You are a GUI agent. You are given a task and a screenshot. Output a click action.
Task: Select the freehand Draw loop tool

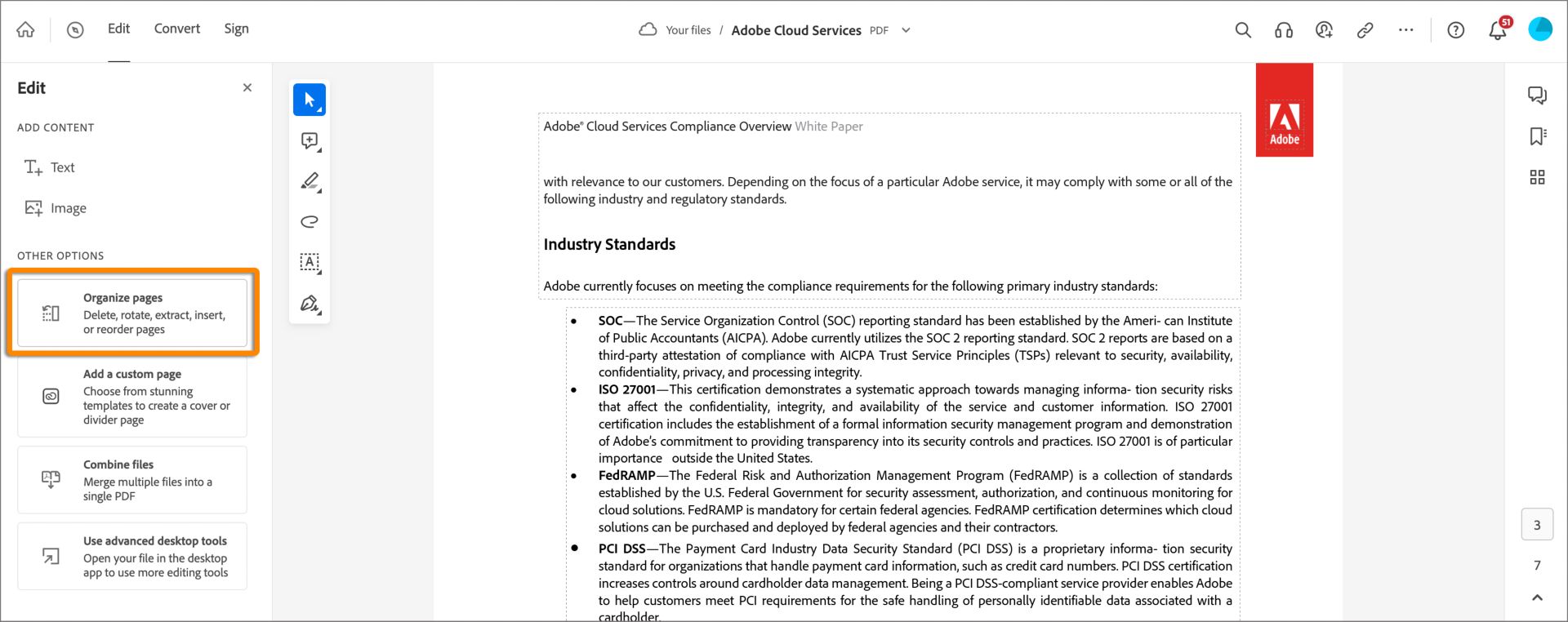[x=310, y=221]
